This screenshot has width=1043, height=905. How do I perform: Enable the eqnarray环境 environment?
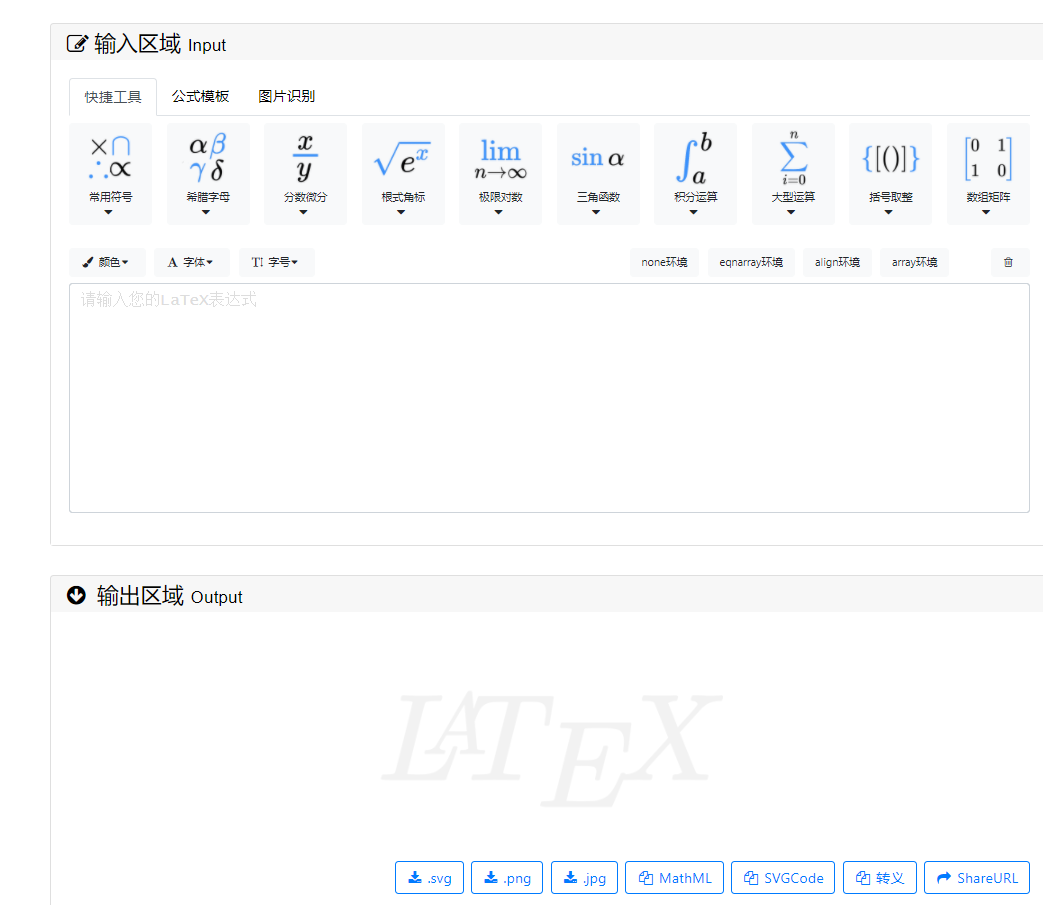tap(751, 262)
